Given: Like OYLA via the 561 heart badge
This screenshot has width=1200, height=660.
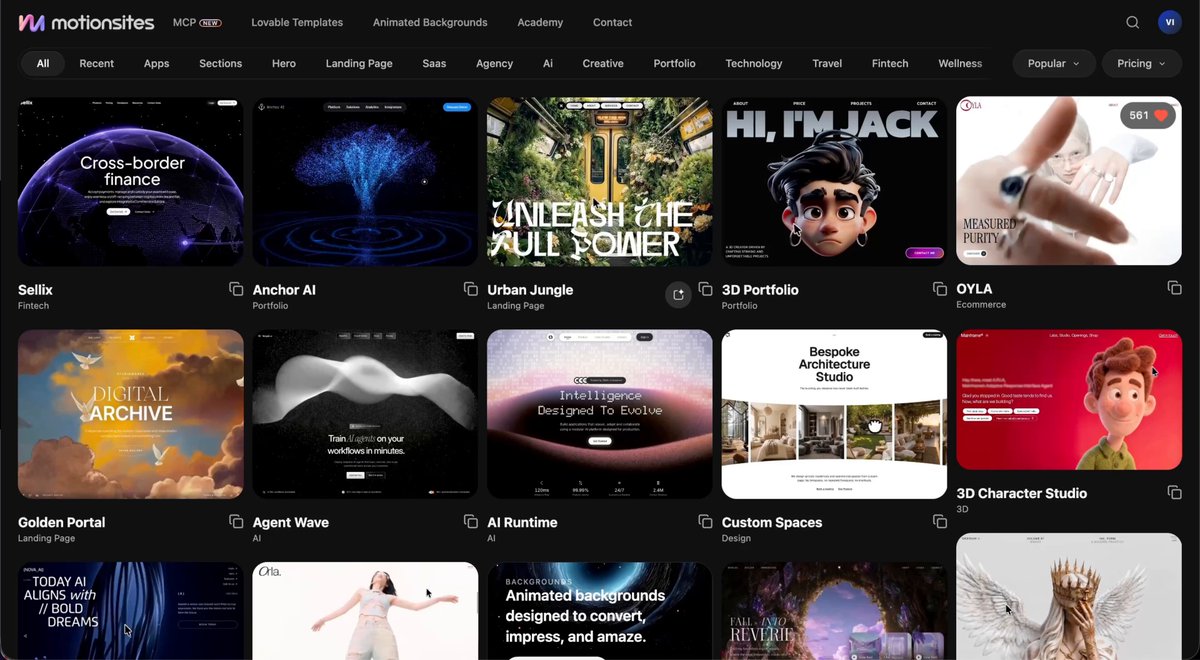Looking at the screenshot, I should coord(1148,116).
